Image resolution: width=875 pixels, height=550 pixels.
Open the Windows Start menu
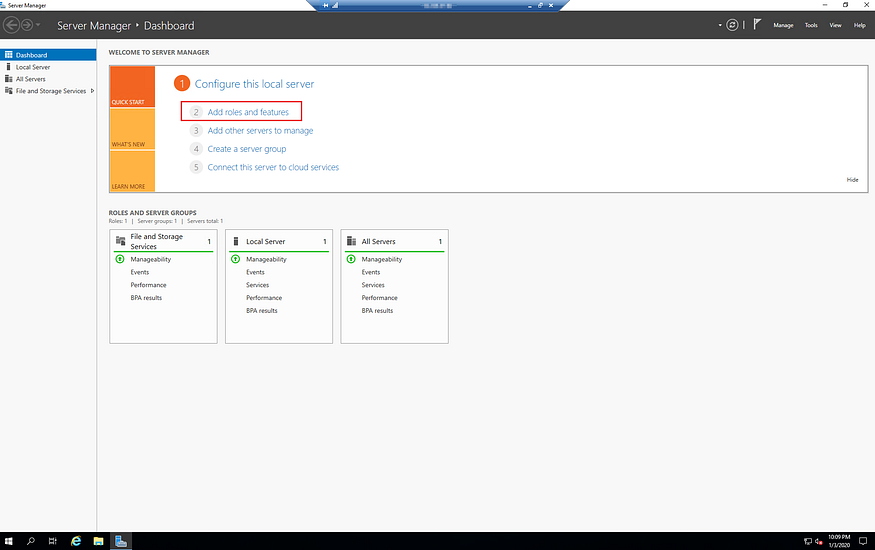(8, 541)
